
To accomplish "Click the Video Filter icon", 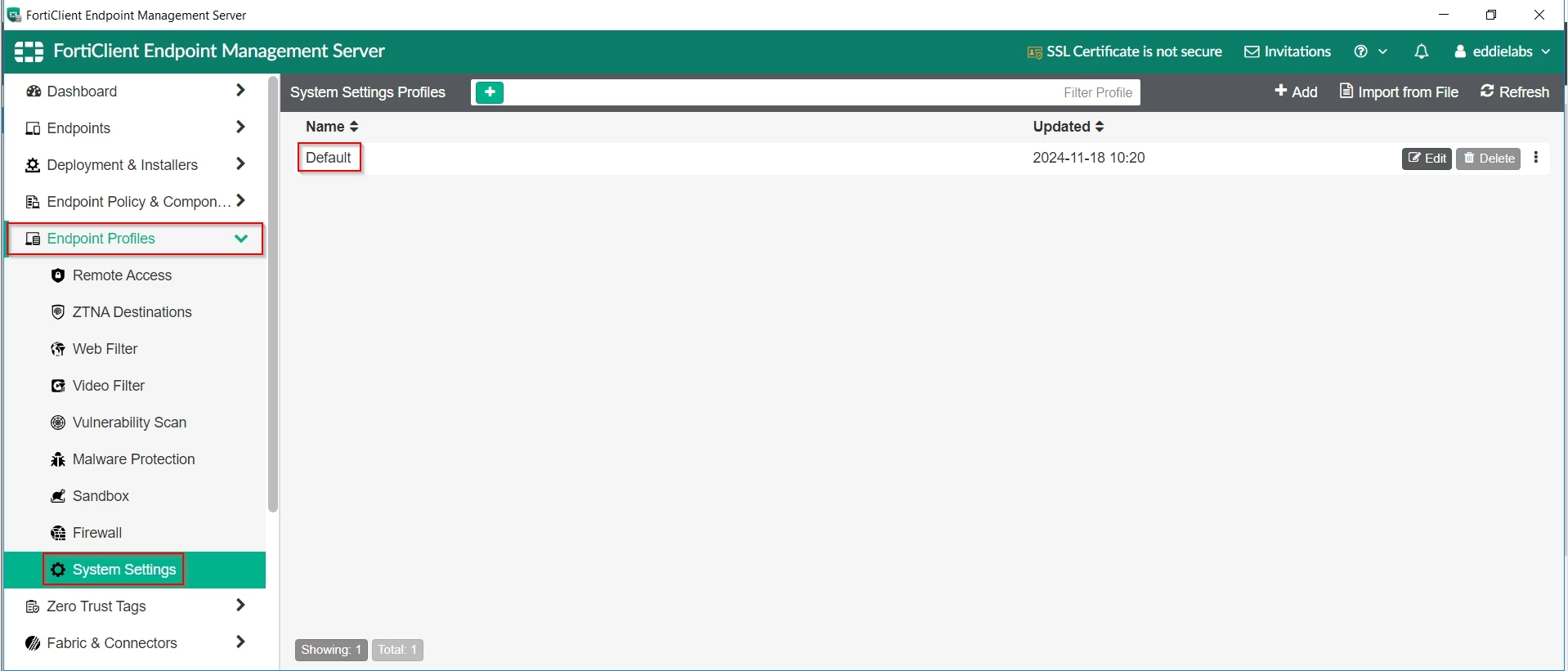I will [58, 386].
